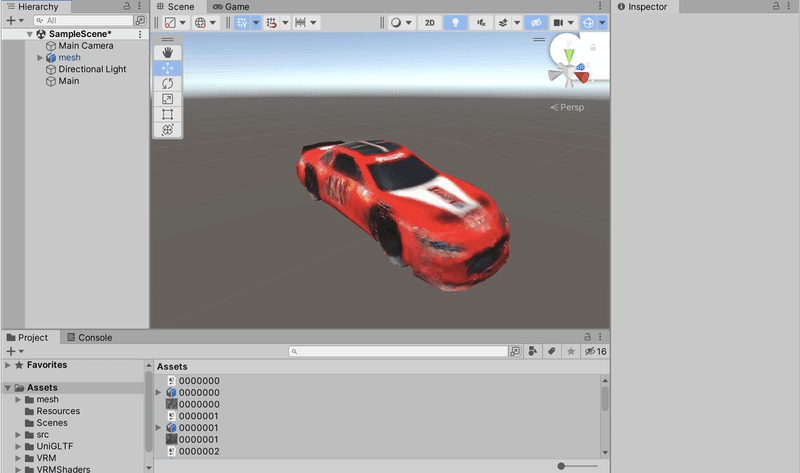Select the Hand view tool
Viewport: 800px width, 473px height.
coord(167,53)
